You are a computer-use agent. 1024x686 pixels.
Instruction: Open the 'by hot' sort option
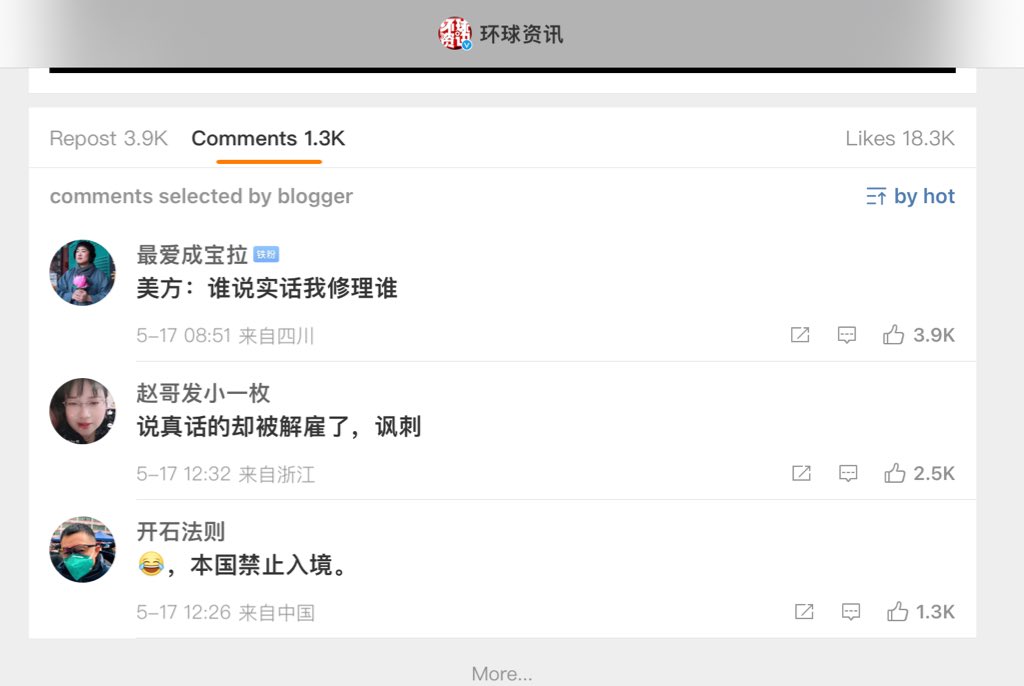tap(910, 196)
